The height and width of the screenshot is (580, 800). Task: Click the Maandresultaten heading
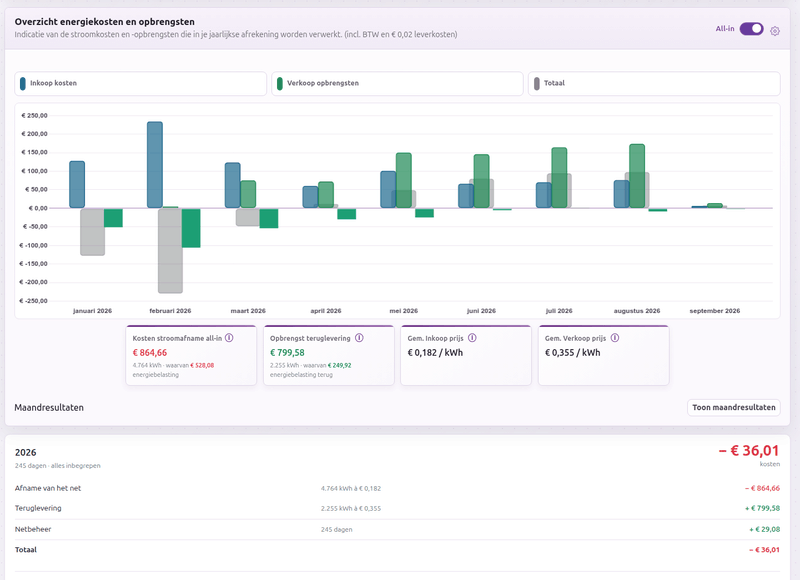coord(49,408)
